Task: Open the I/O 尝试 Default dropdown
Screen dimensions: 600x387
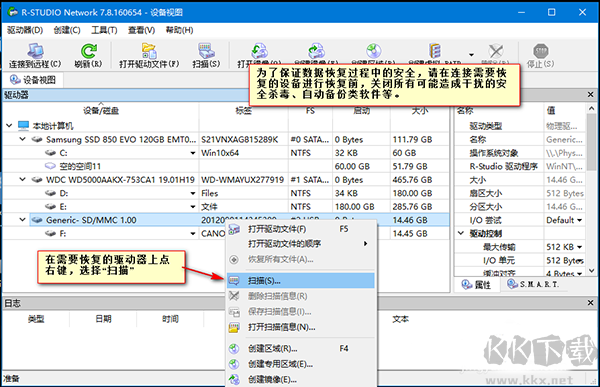Action: coord(579,220)
